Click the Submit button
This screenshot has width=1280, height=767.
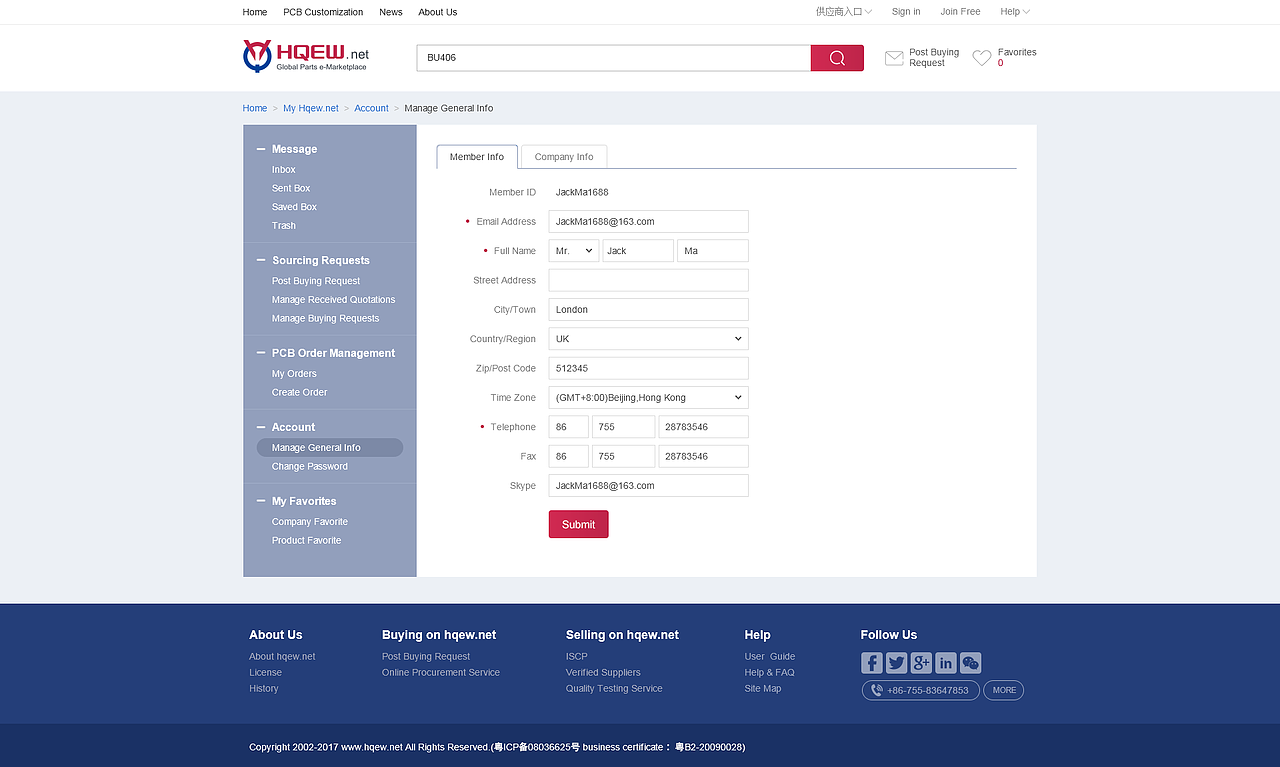[x=578, y=524]
